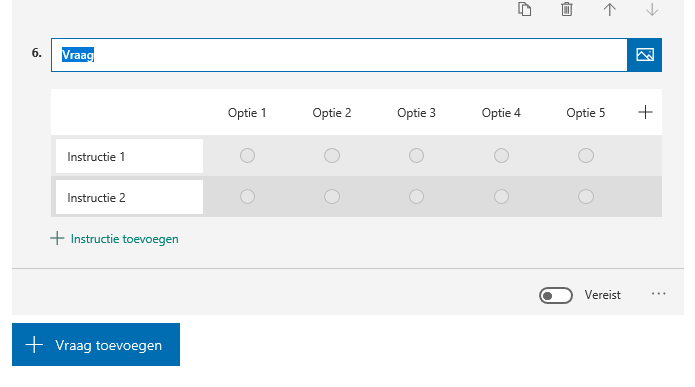The width and height of the screenshot is (695, 387).
Task: Add a new option column with plus icon
Action: [x=645, y=112]
